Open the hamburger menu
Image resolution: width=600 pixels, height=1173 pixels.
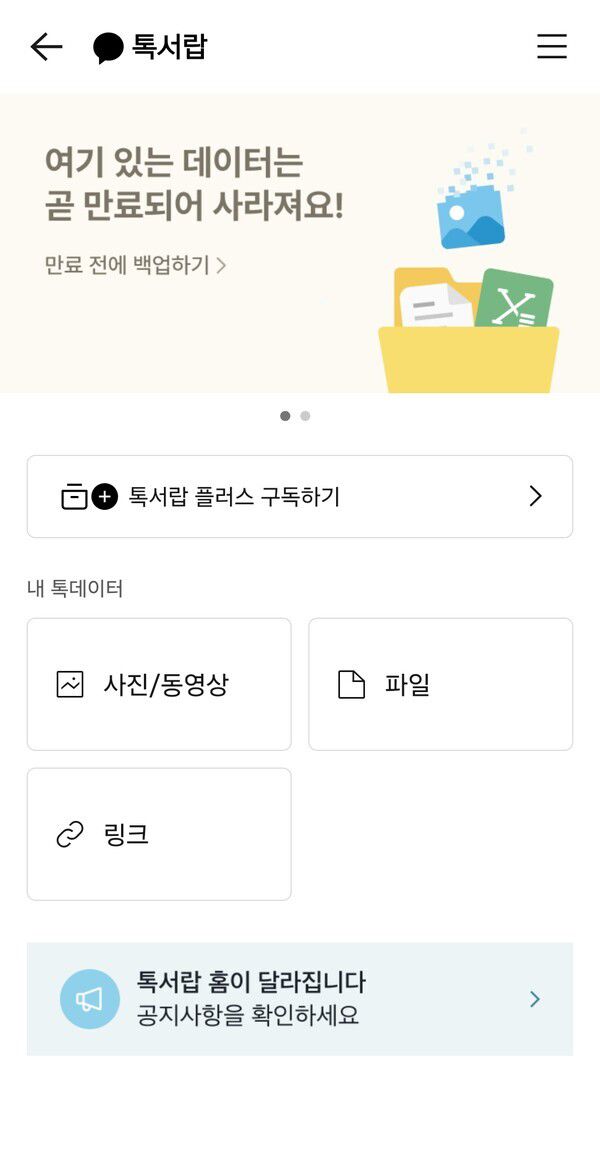(x=552, y=47)
